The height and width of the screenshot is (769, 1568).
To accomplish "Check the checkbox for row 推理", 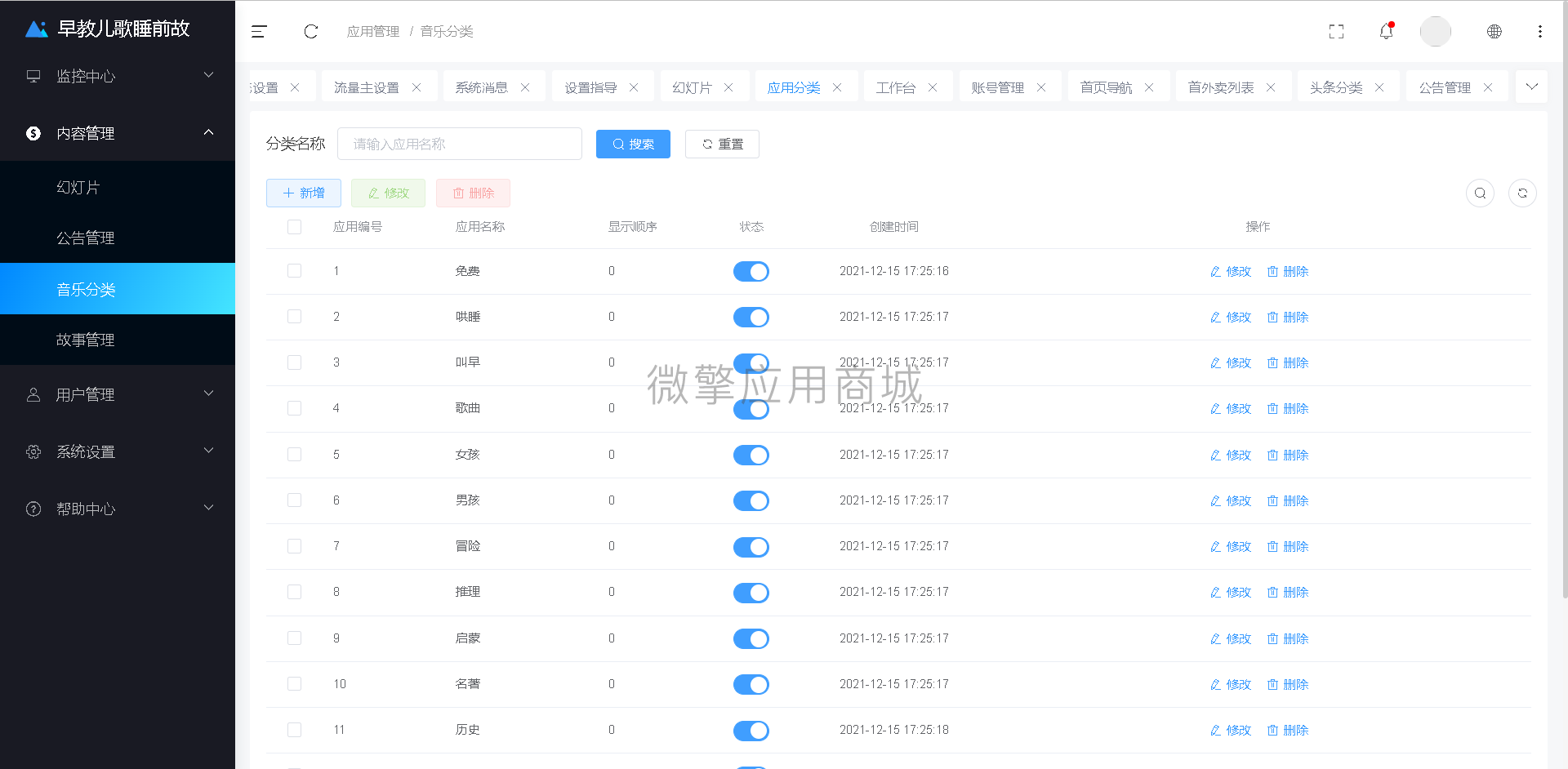I will 295,592.
